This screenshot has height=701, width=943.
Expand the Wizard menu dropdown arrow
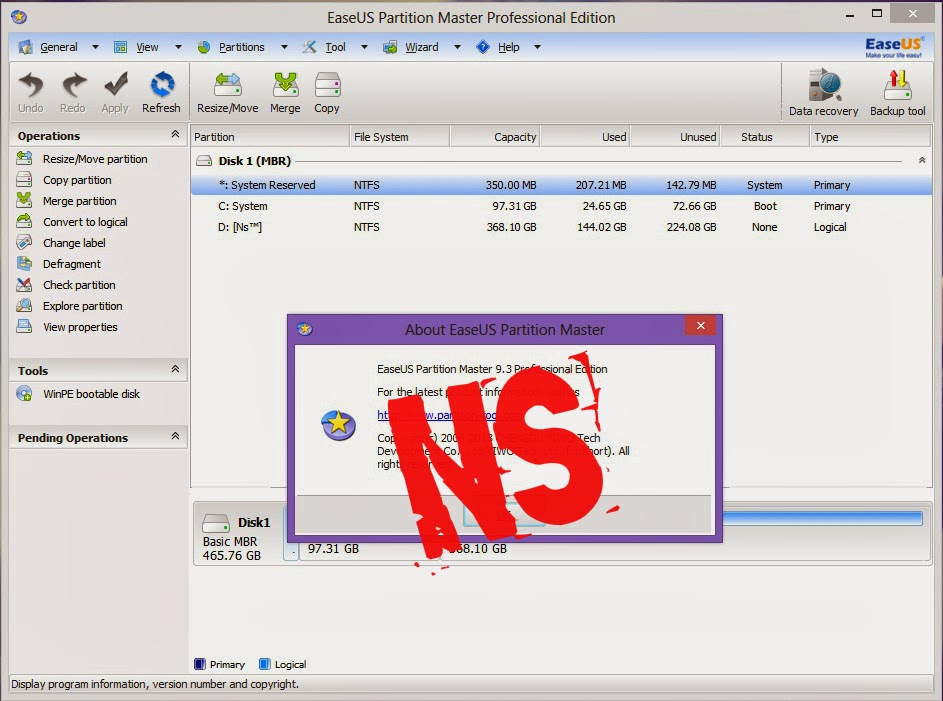(x=457, y=47)
